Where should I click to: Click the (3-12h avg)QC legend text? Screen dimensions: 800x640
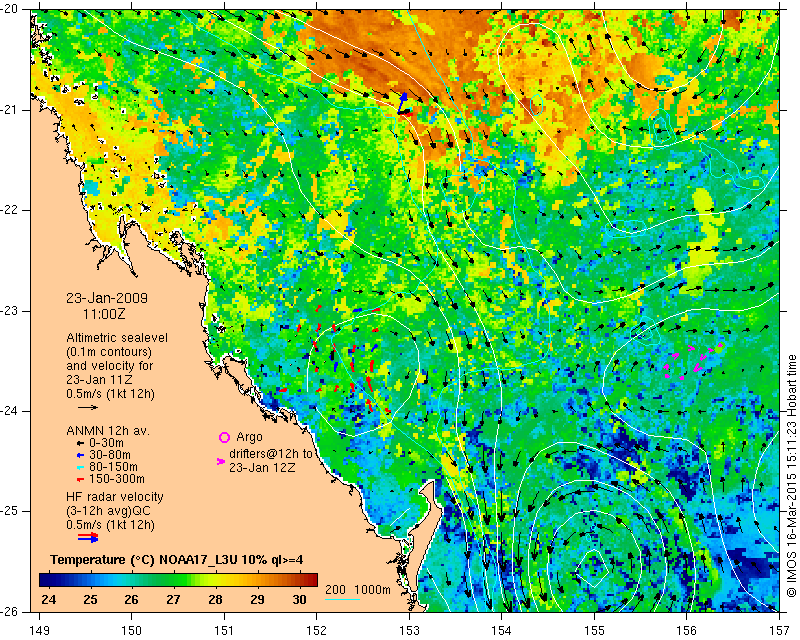pyautogui.click(x=108, y=511)
